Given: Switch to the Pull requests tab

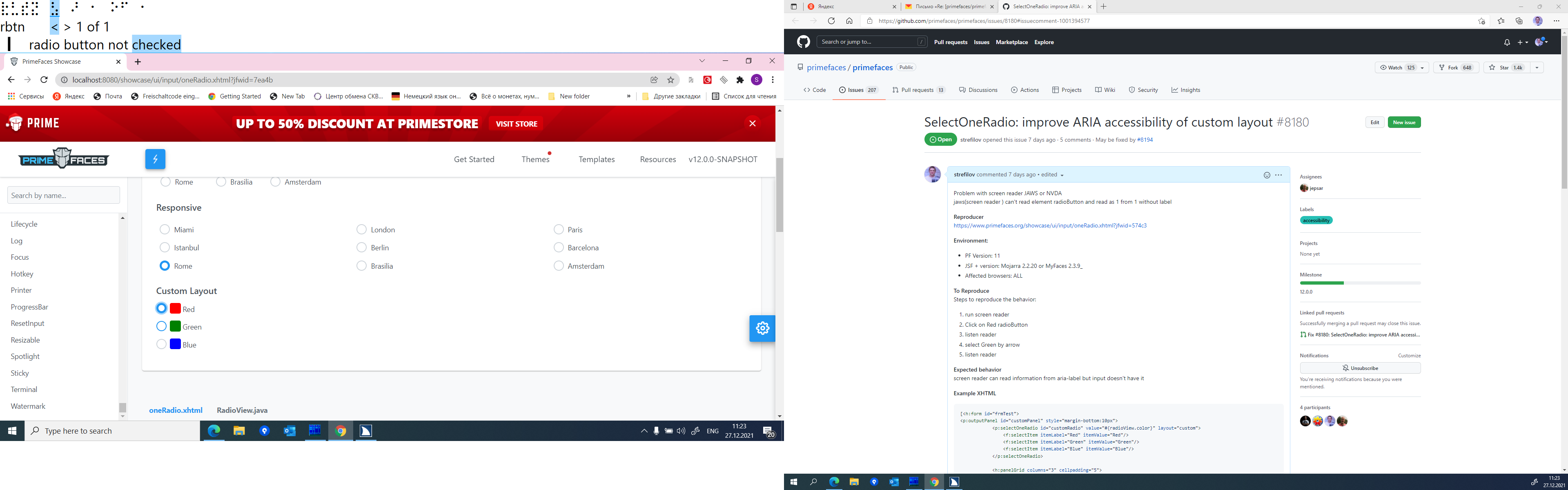Looking at the screenshot, I should [x=918, y=89].
